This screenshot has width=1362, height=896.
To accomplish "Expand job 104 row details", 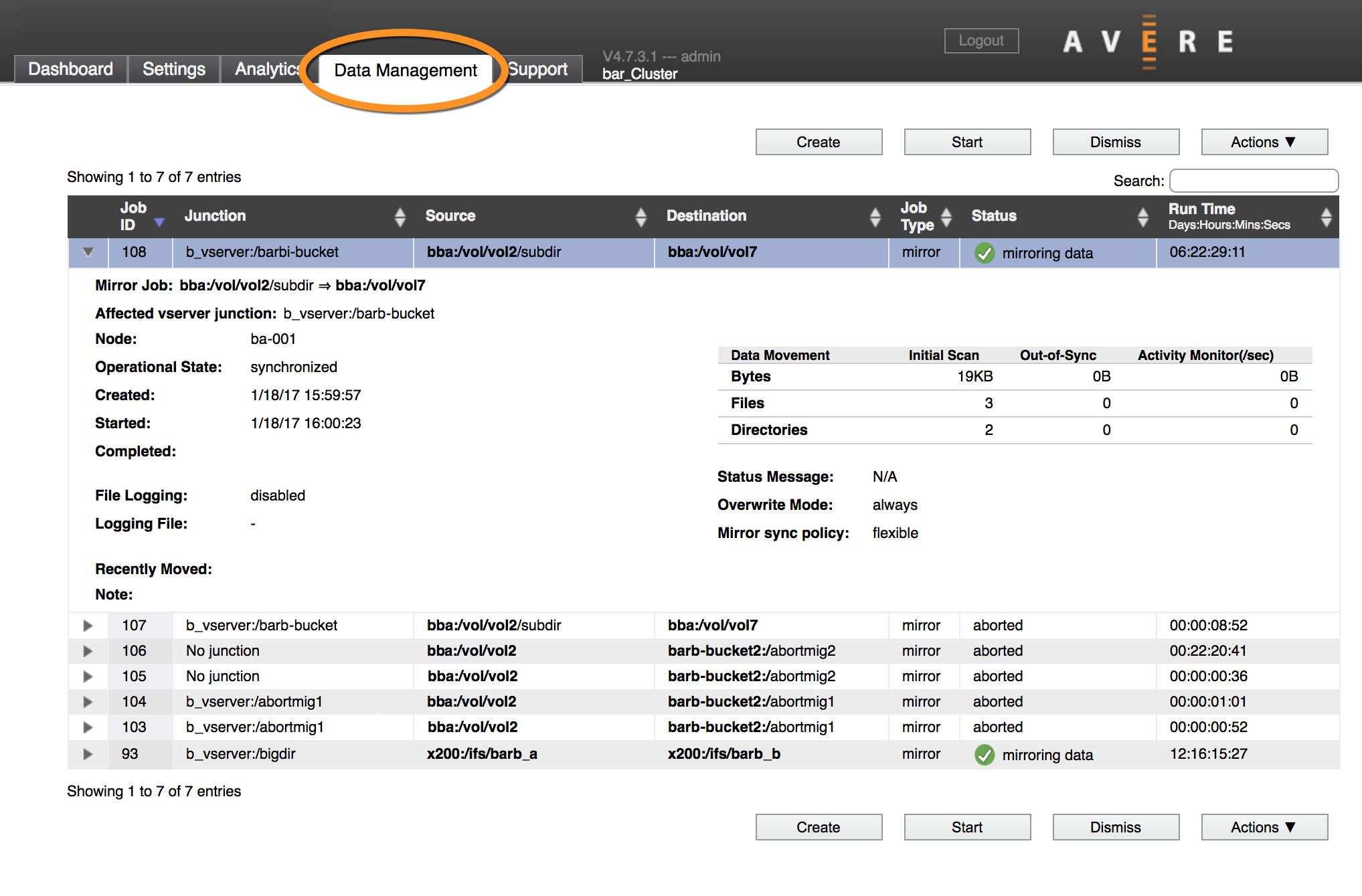I will 88,701.
